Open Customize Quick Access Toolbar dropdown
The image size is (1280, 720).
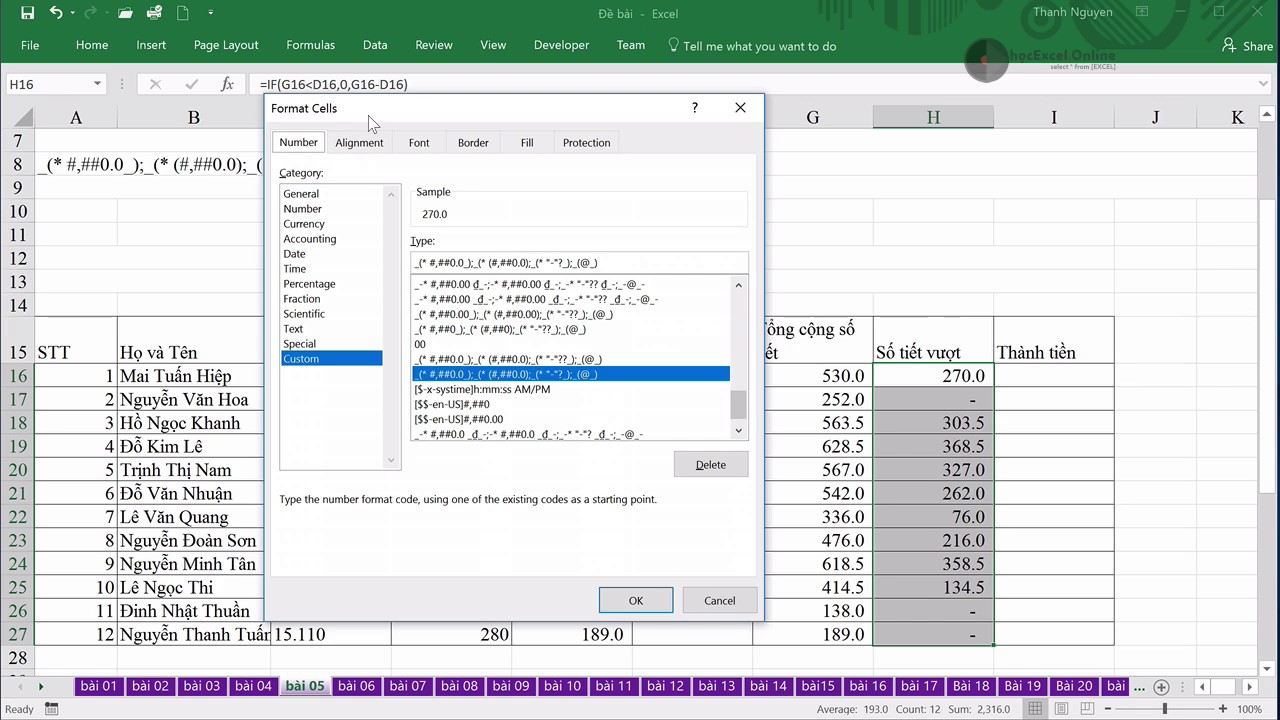(x=210, y=12)
